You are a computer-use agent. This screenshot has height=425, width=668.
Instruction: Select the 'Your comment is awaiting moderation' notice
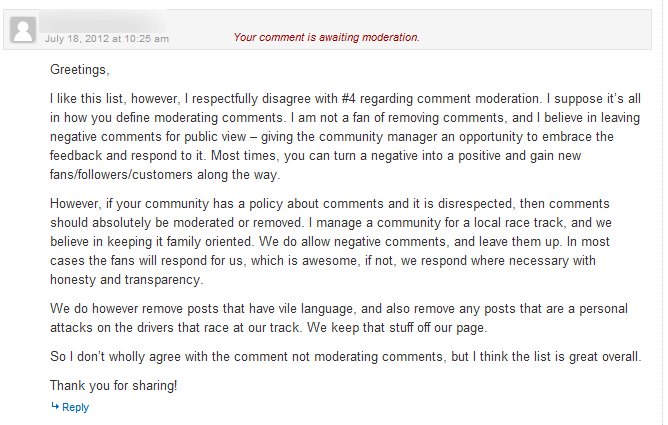coord(326,37)
